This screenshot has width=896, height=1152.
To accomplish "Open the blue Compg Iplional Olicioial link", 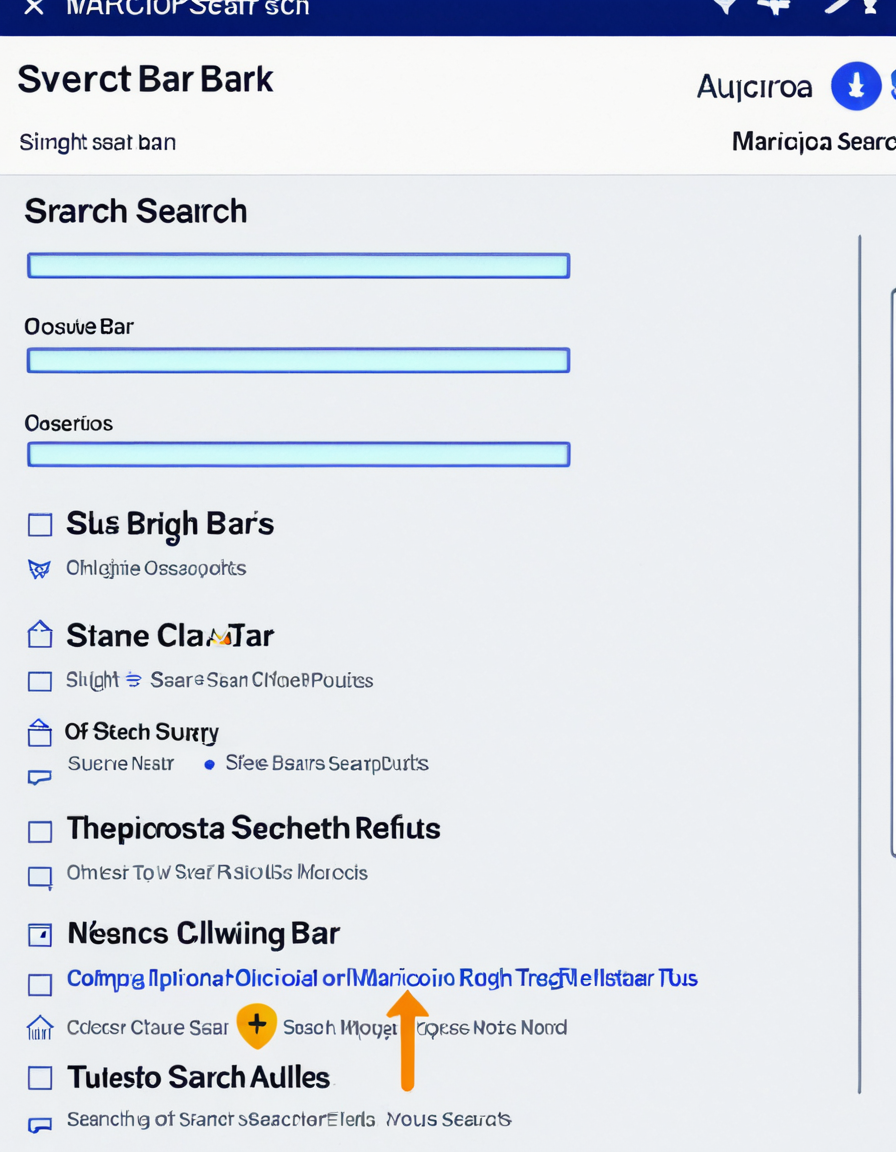I will pos(382,979).
